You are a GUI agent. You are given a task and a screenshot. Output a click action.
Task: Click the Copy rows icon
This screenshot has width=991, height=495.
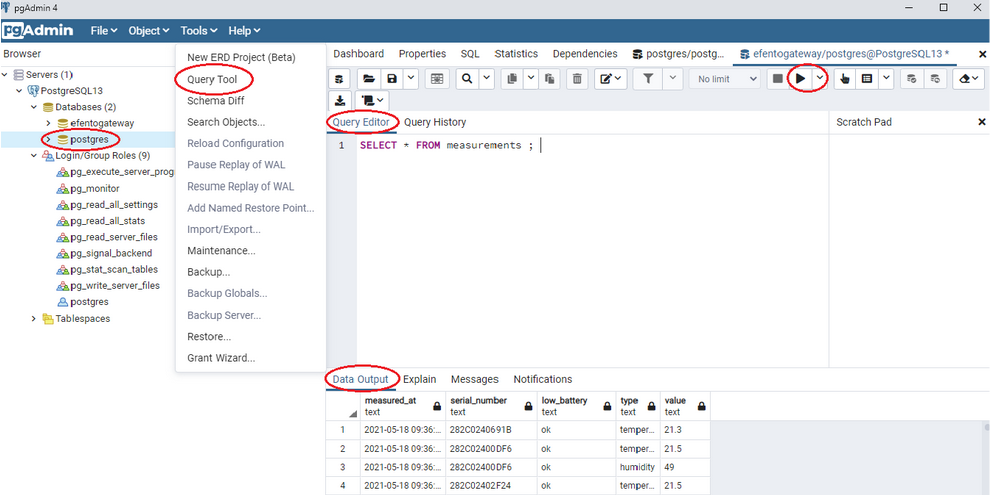[512, 79]
